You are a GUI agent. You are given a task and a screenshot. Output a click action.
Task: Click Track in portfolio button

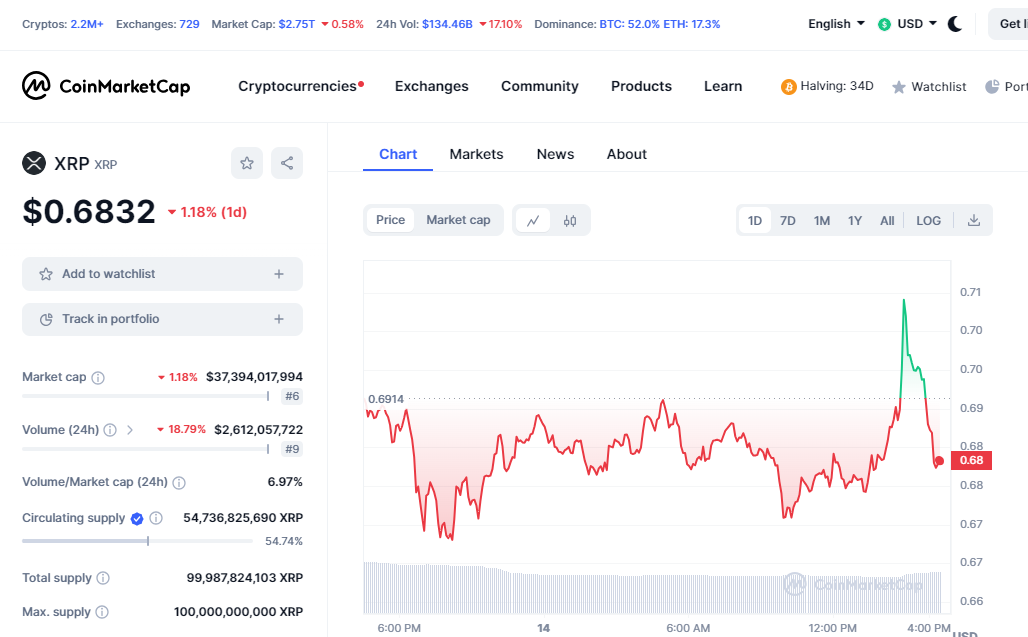(x=162, y=319)
